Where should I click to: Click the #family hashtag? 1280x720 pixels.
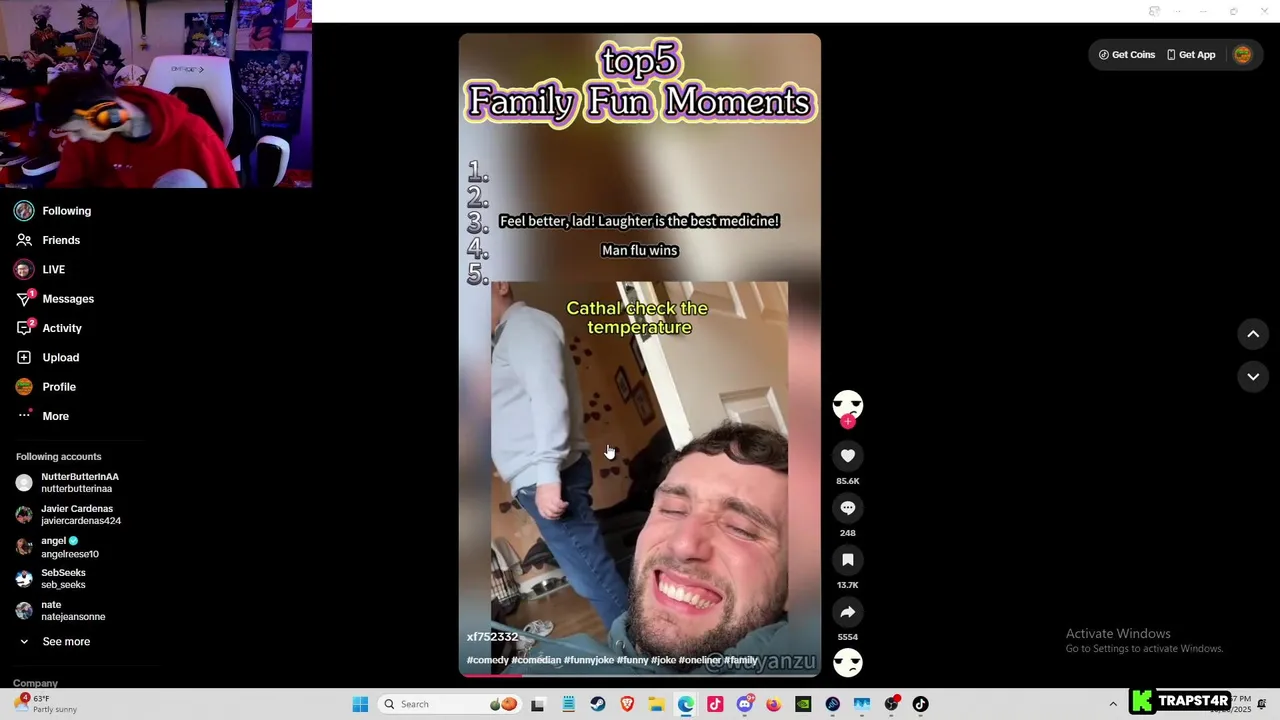741,660
